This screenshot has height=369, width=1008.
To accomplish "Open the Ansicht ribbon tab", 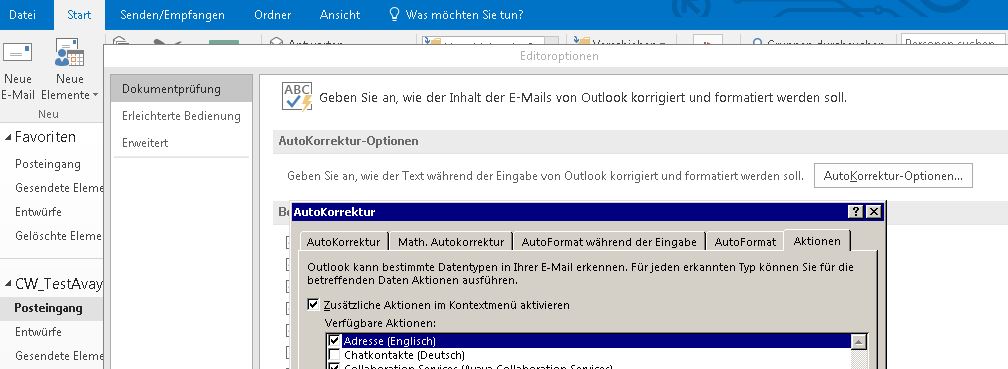I will [340, 14].
